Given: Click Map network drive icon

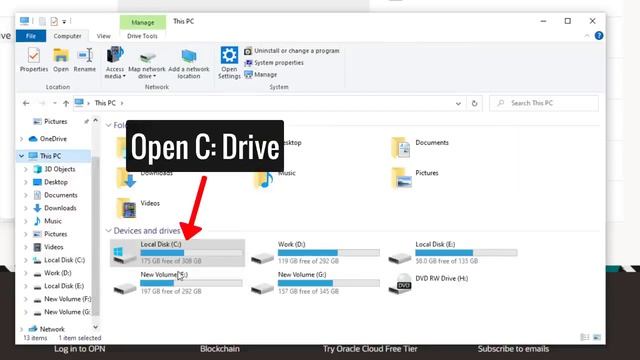Looking at the screenshot, I should tap(147, 62).
